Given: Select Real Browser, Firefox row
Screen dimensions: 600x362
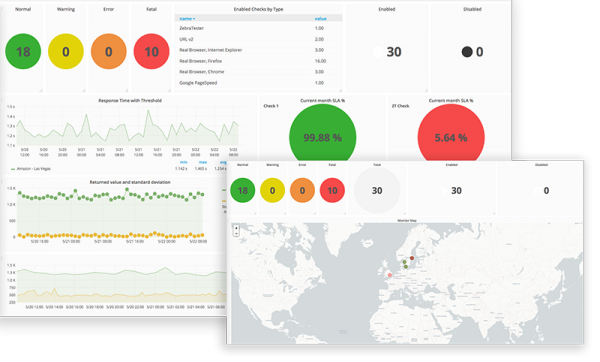Looking at the screenshot, I should click(259, 61).
